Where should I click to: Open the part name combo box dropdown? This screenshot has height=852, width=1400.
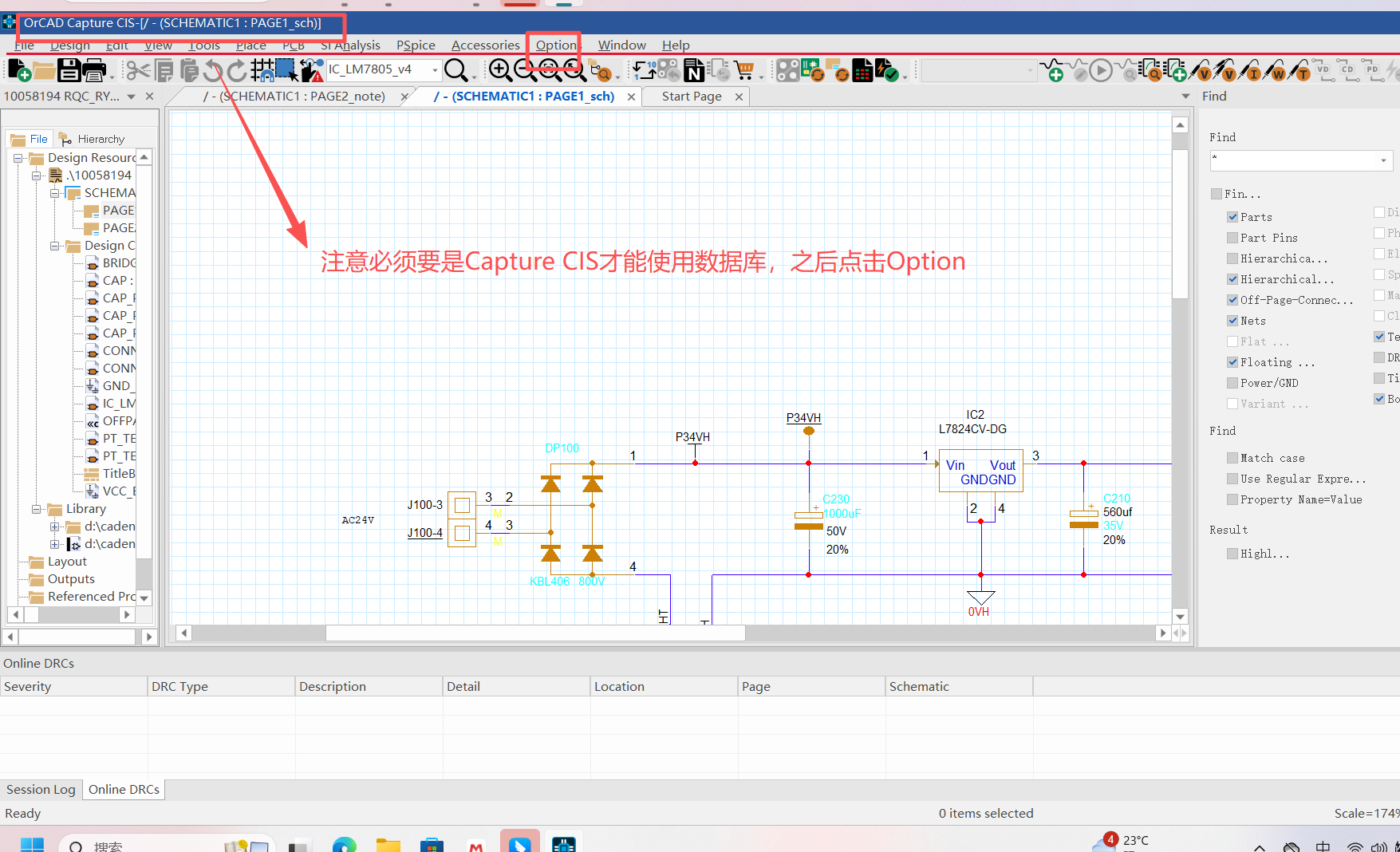click(435, 70)
